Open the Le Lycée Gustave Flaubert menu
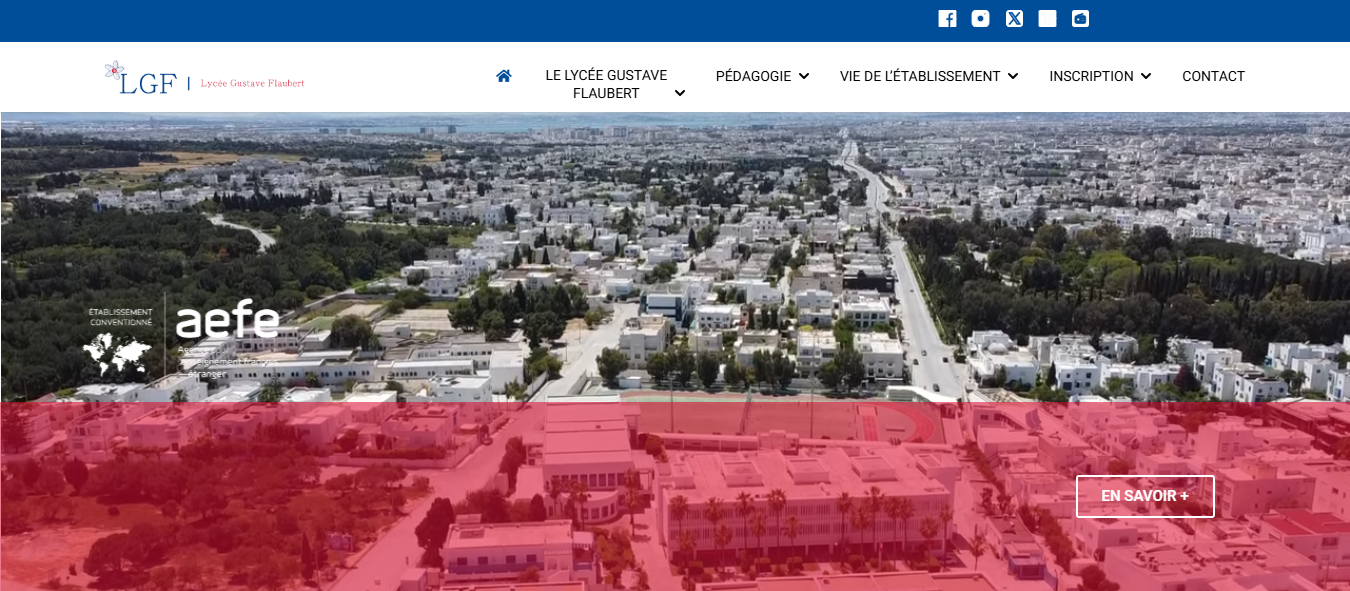The image size is (1350, 591). (x=606, y=84)
